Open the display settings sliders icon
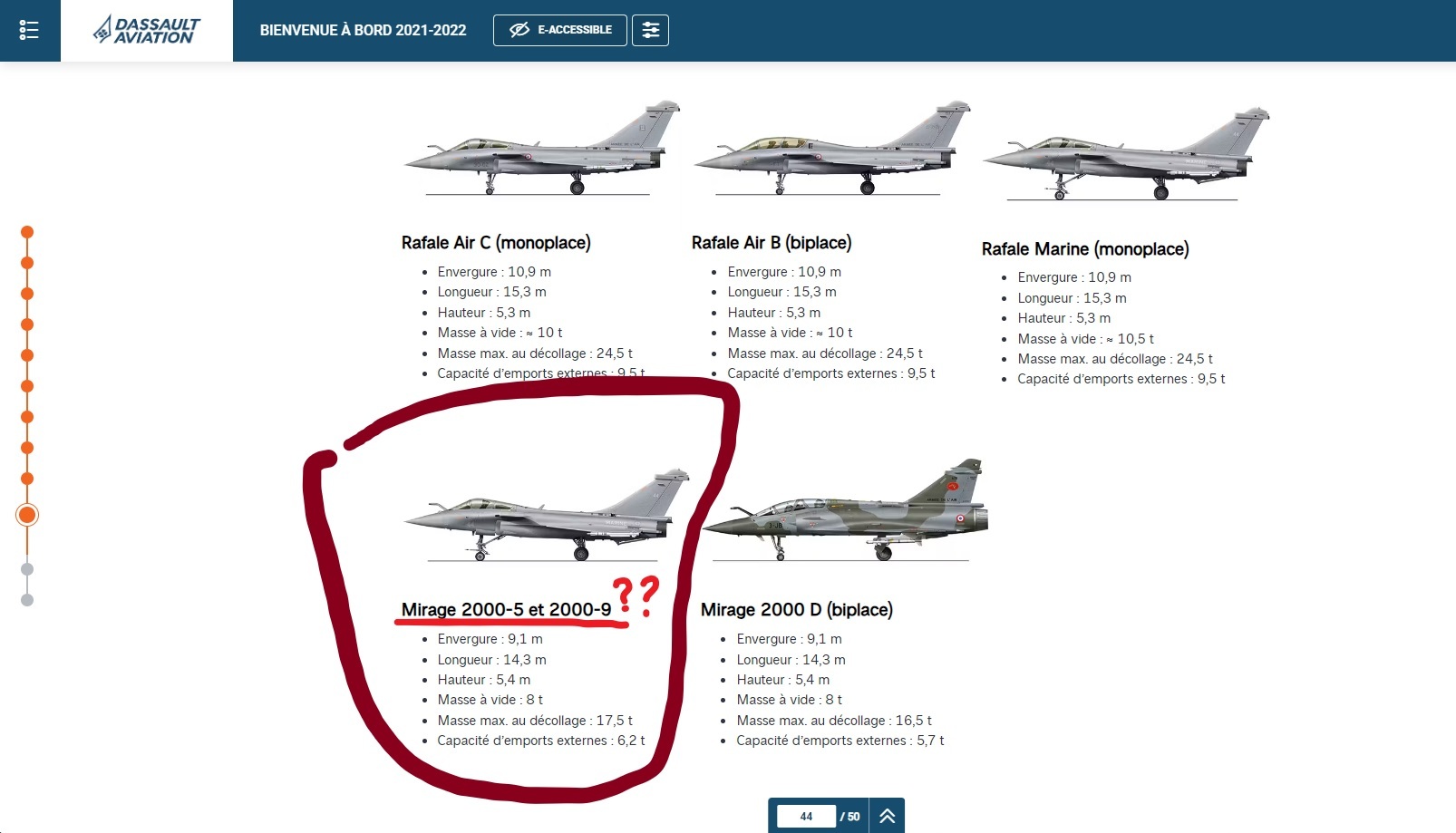Viewport: 1456px width, 833px height. [x=650, y=30]
